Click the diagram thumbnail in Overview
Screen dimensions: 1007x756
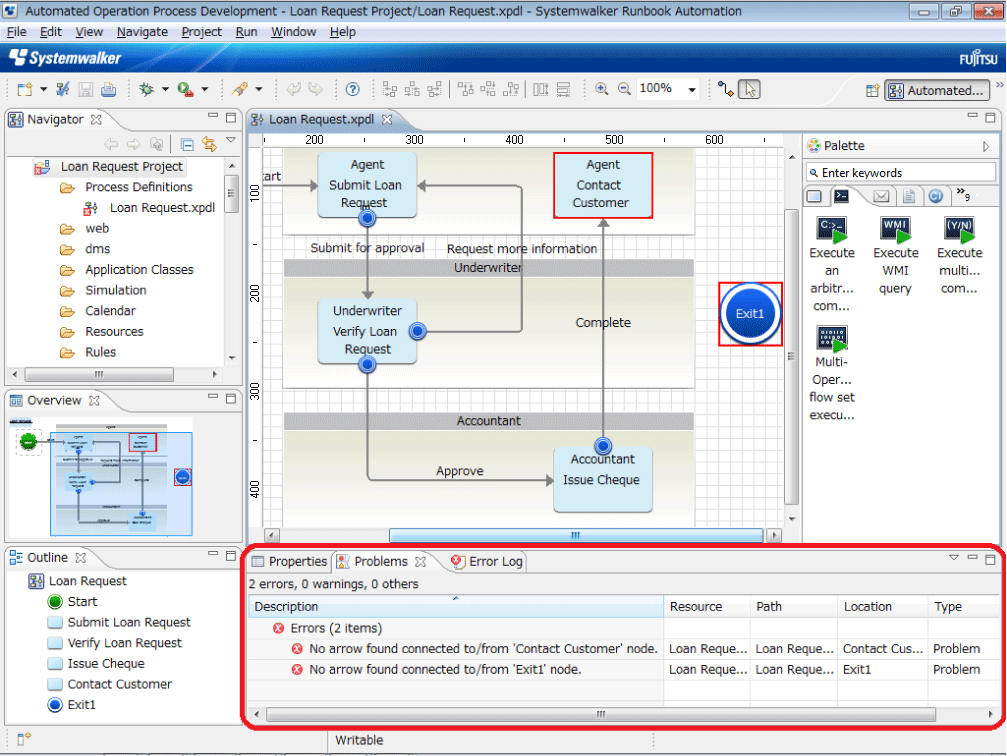coord(102,477)
